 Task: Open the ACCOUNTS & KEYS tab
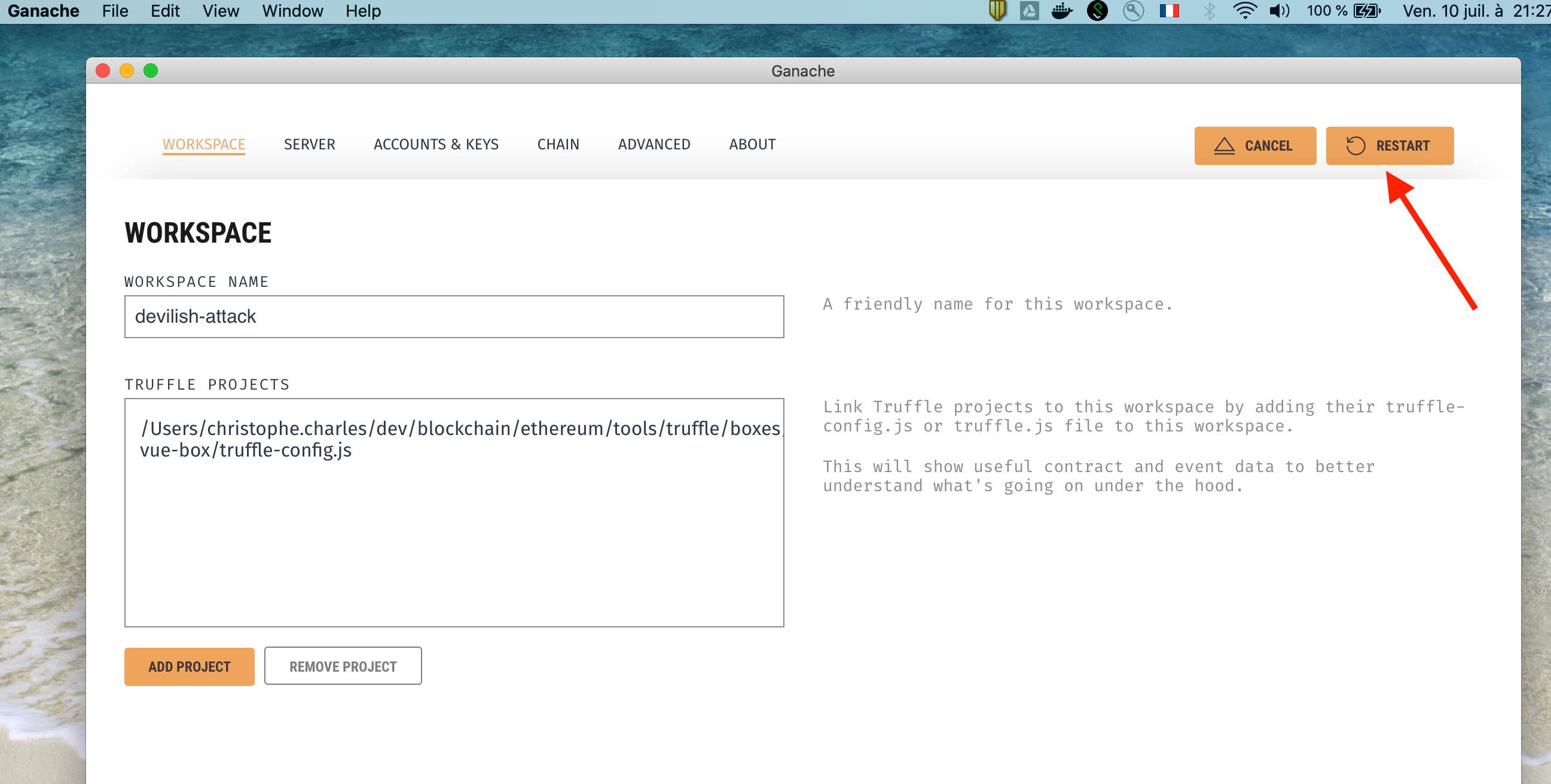coord(436,145)
